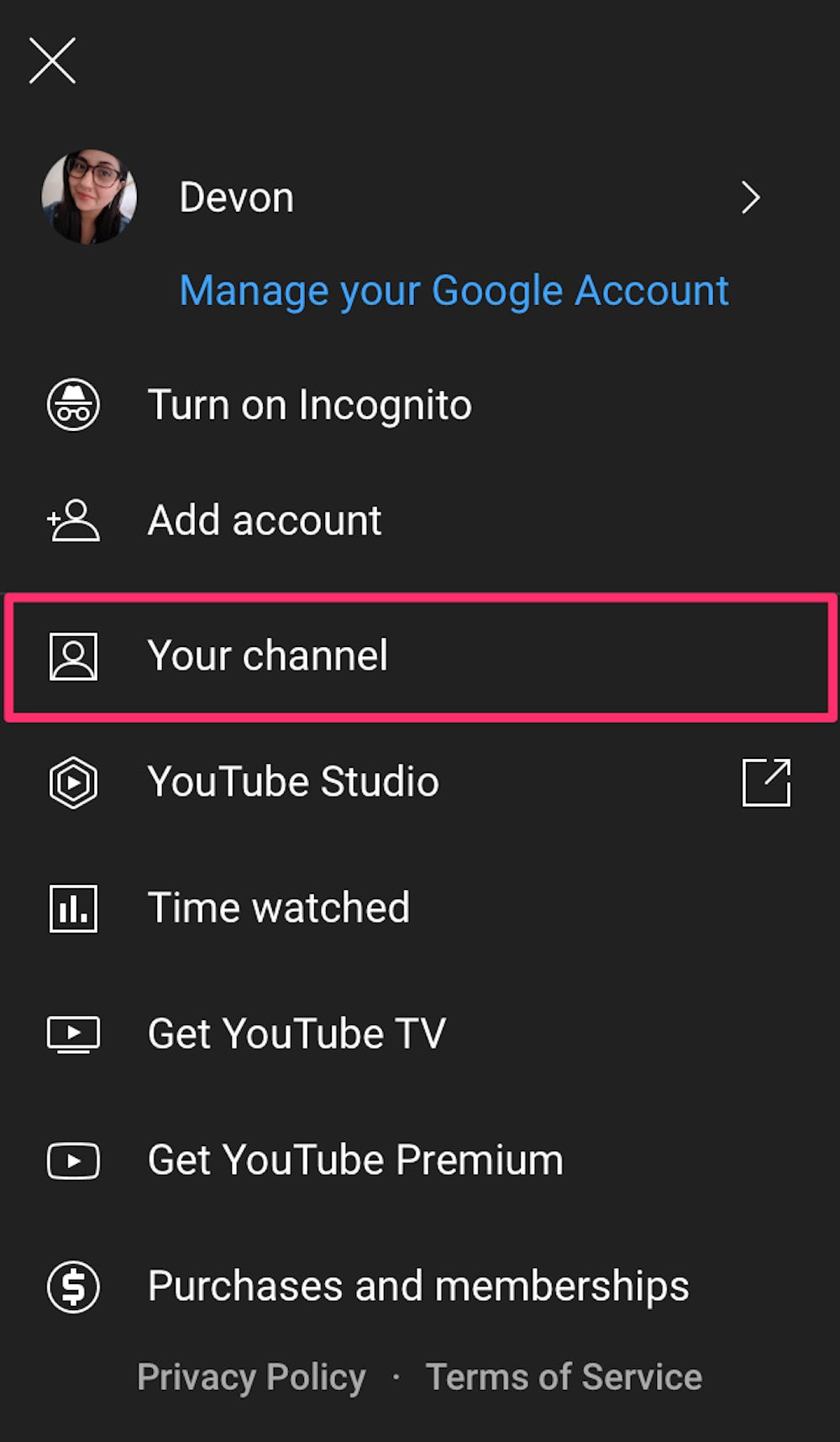View Time watched stats
840x1442 pixels.
click(x=279, y=908)
